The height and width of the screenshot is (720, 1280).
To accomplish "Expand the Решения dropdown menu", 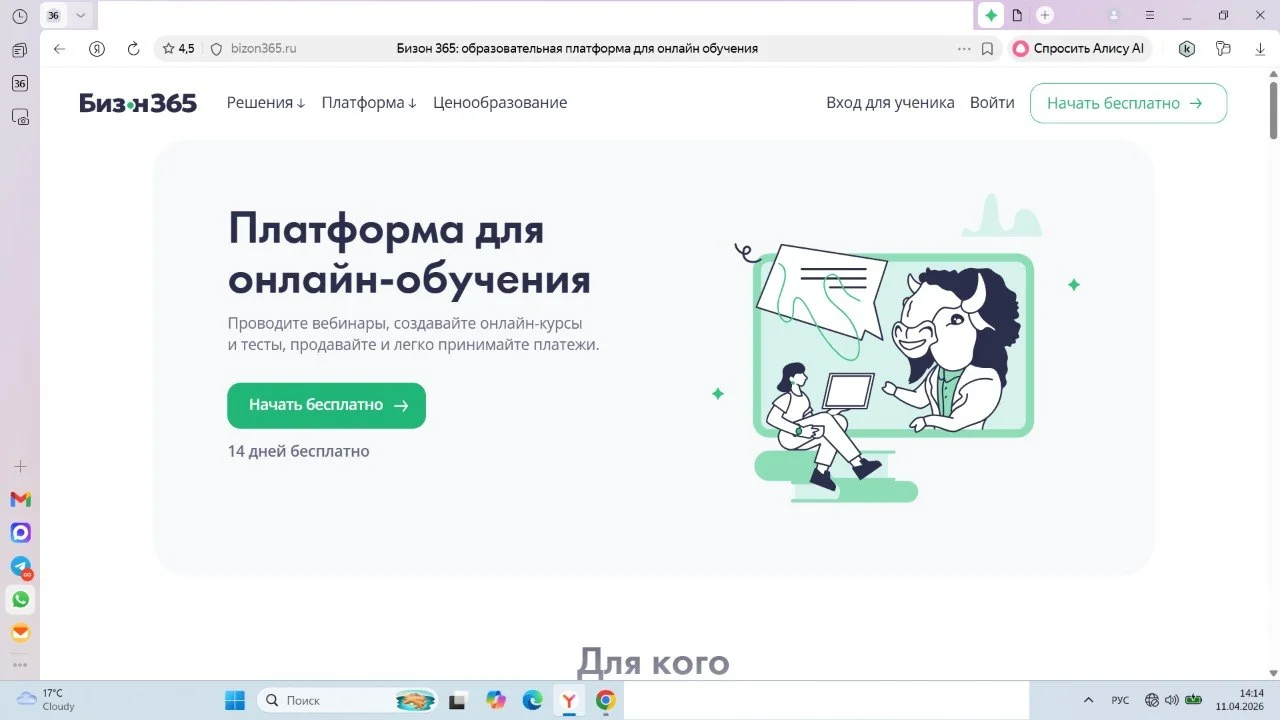I will click(266, 103).
